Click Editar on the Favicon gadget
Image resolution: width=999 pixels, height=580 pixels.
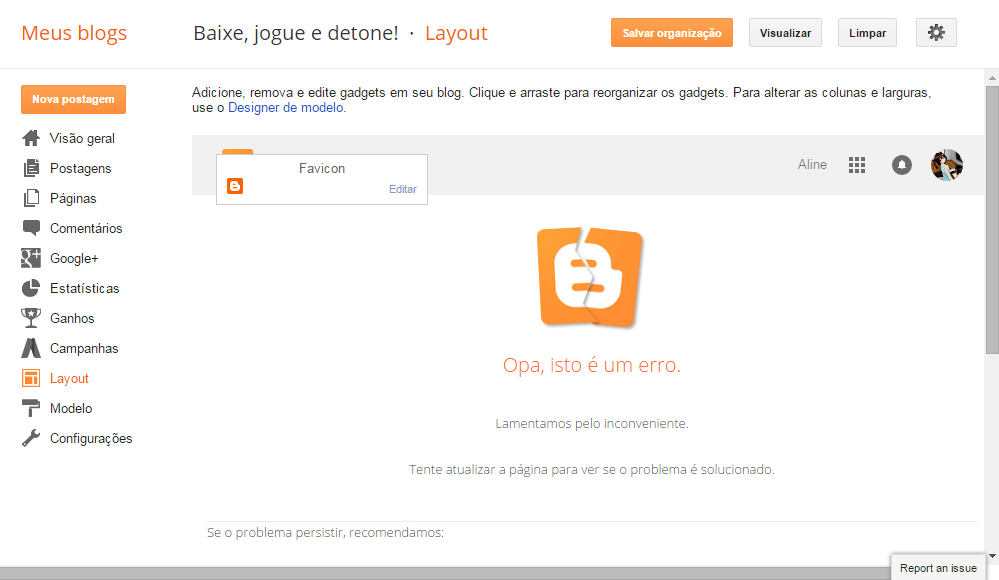[x=403, y=189]
